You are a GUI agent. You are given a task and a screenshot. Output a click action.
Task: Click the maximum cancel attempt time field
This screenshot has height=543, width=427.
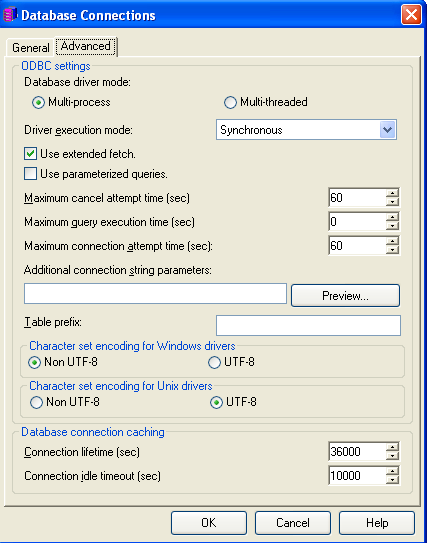[x=357, y=197]
